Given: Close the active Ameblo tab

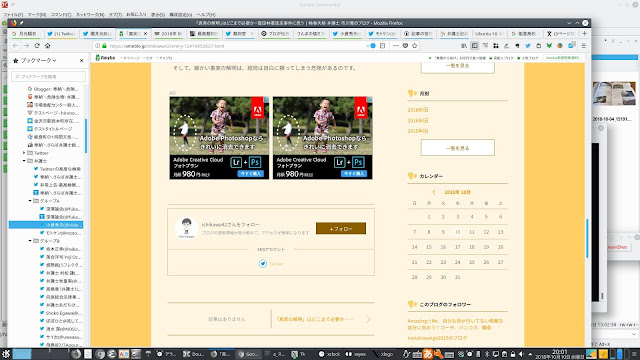Looking at the screenshot, I should pos(145,33).
